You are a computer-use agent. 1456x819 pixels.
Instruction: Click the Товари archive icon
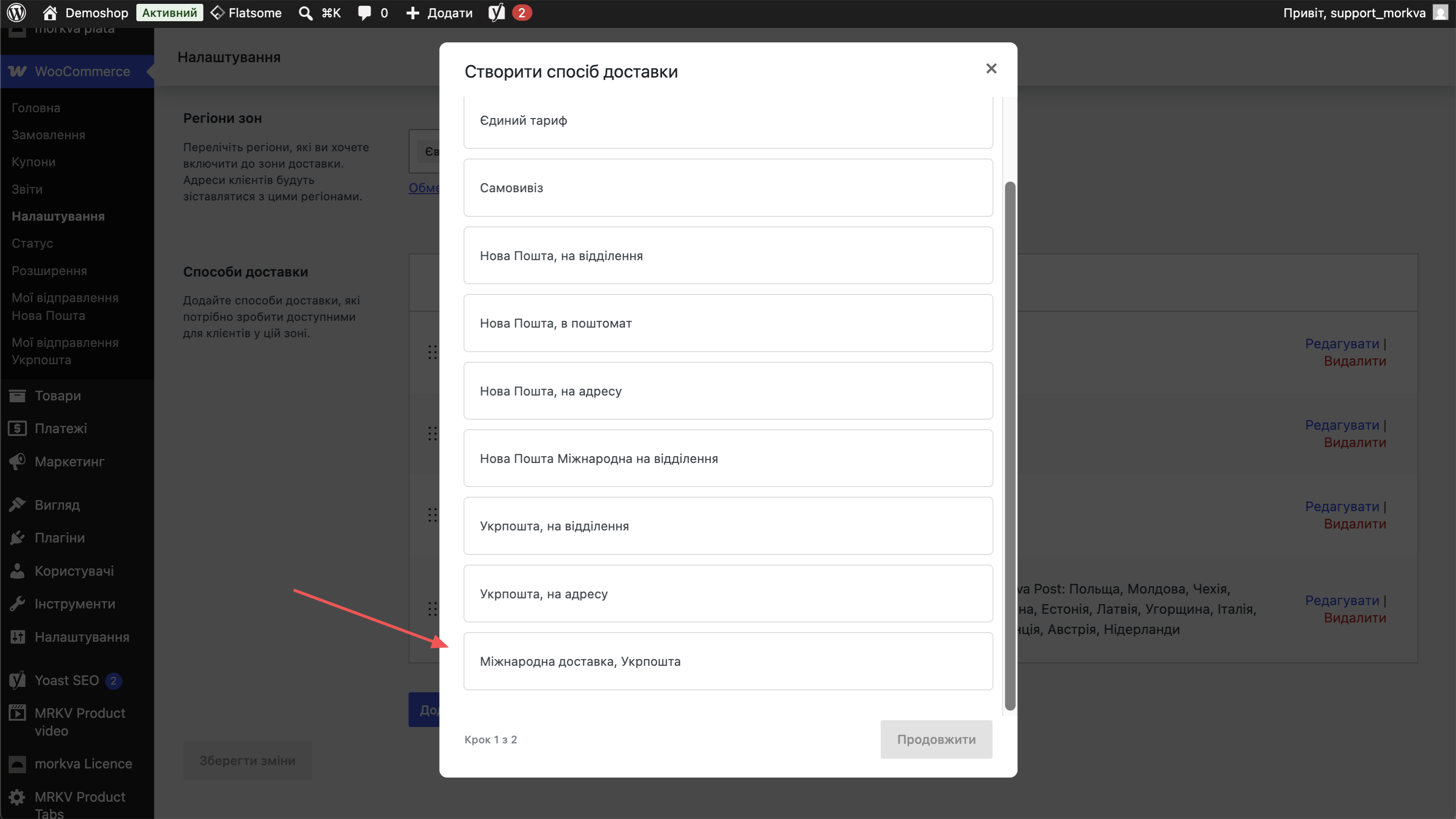click(x=17, y=396)
